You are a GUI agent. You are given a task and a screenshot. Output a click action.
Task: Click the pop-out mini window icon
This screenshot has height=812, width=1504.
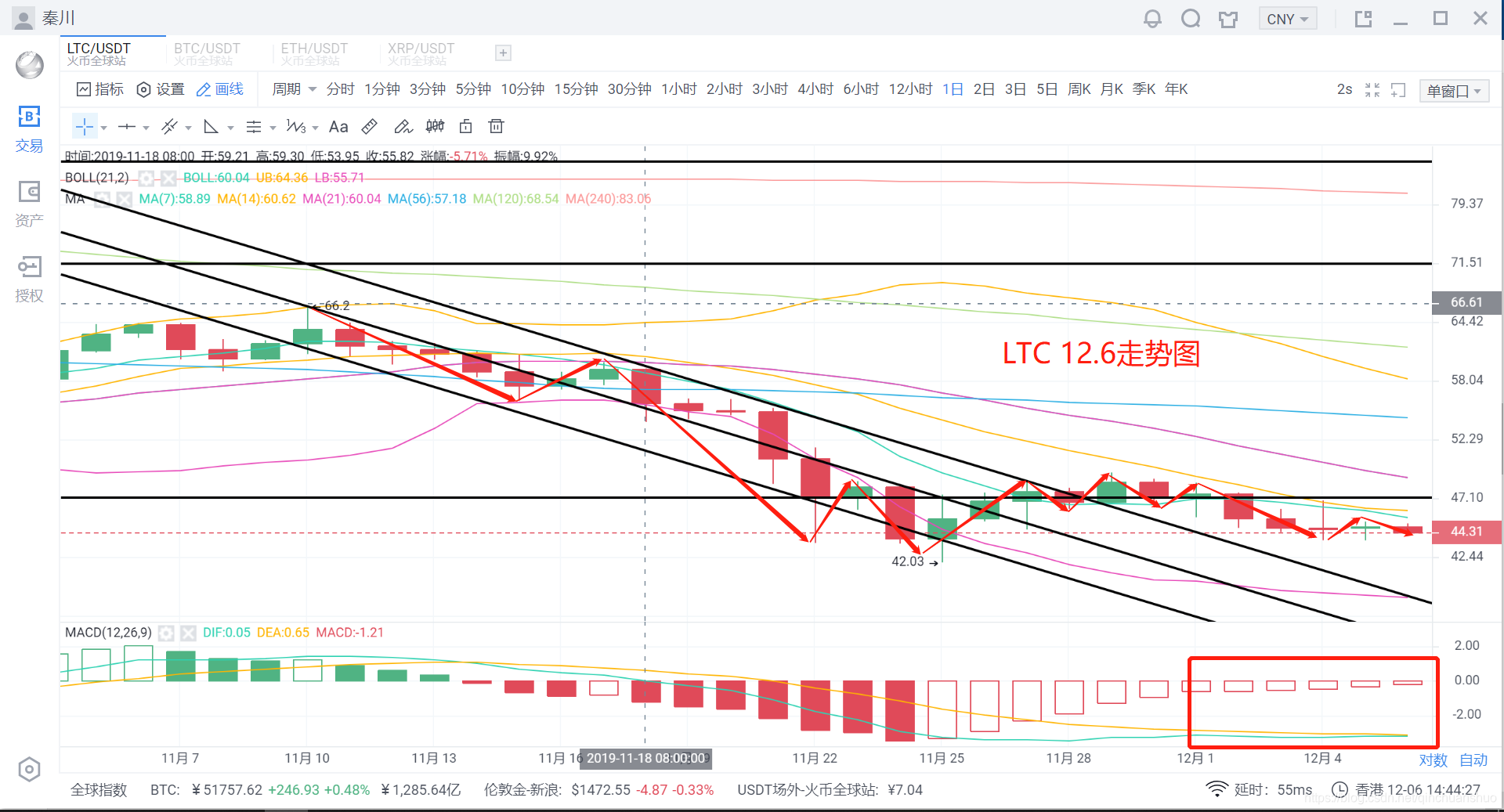(x=1364, y=19)
